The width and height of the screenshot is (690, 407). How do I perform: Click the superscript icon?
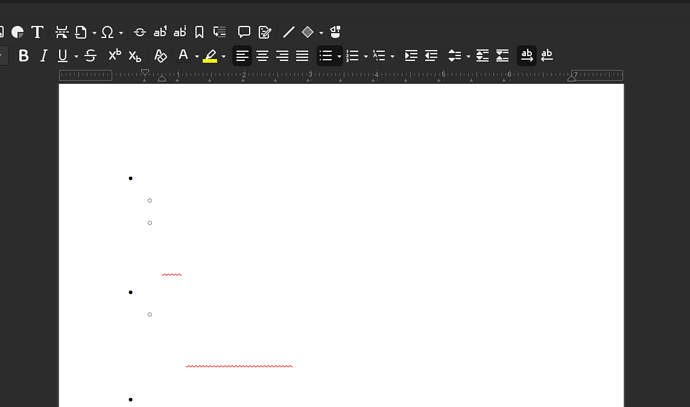pyautogui.click(x=114, y=56)
